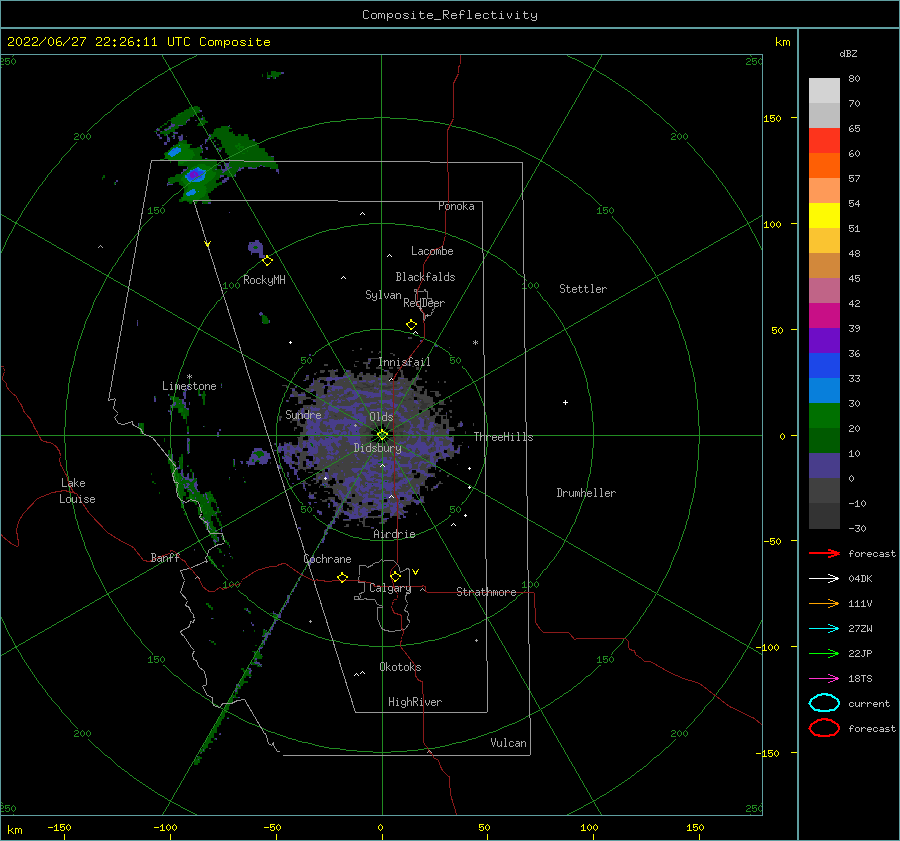This screenshot has height=841, width=900.
Task: Click the red forecast arrow legend icon
Action: 824,553
